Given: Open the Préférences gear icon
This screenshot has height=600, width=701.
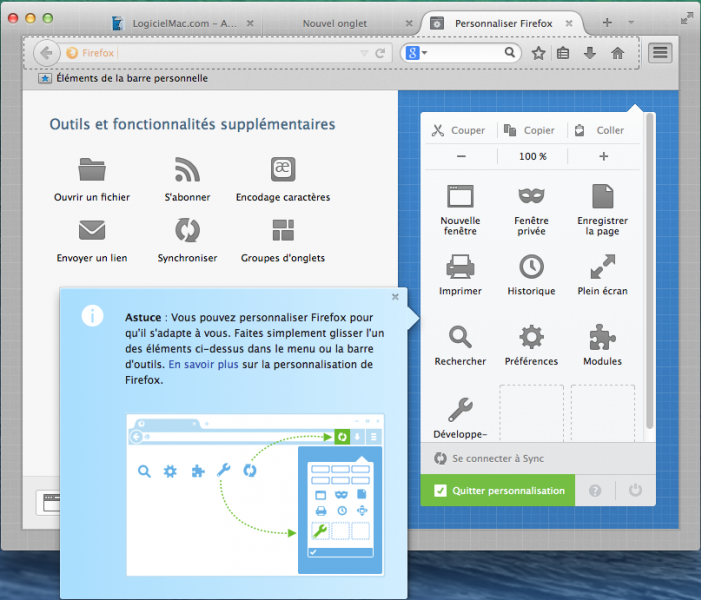Looking at the screenshot, I should pos(531,337).
